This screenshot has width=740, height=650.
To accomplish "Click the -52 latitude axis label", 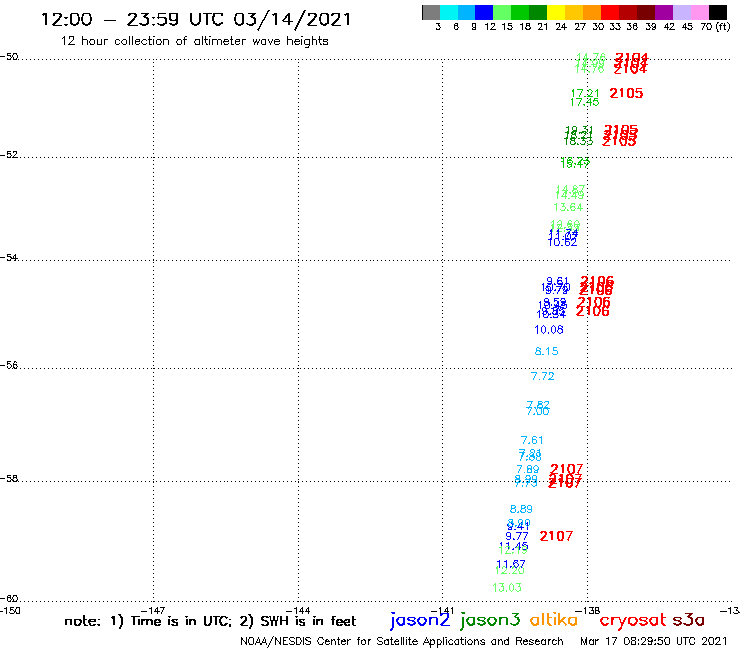I will coord(9,155).
